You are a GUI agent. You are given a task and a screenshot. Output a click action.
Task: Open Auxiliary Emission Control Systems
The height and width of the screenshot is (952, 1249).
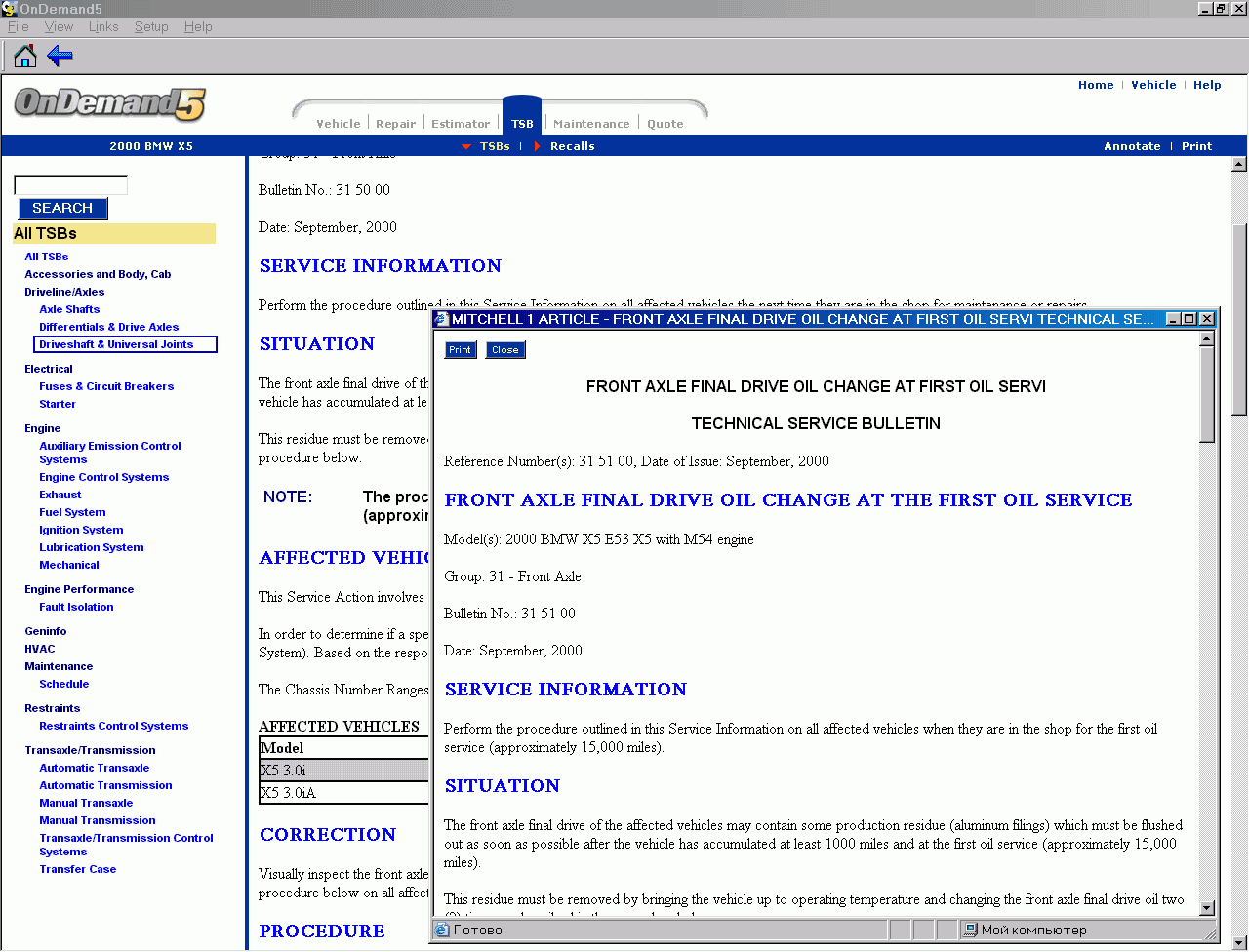coord(110,453)
